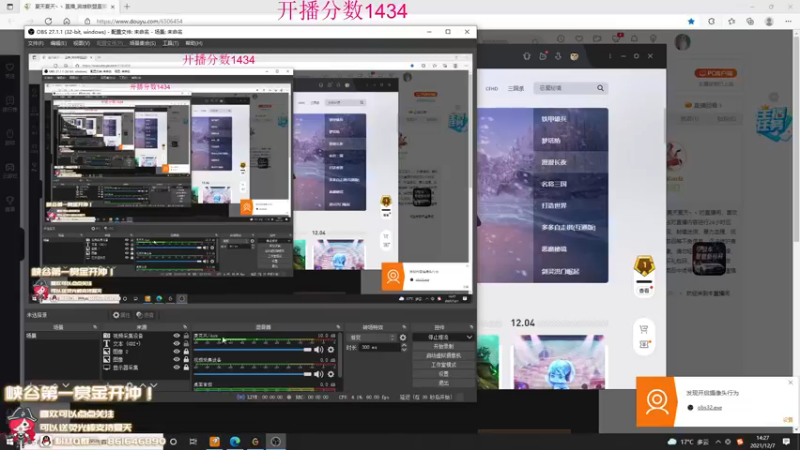The height and width of the screenshot is (450, 800).
Task: Hide the 图像 source in OBS
Action: 177,359
